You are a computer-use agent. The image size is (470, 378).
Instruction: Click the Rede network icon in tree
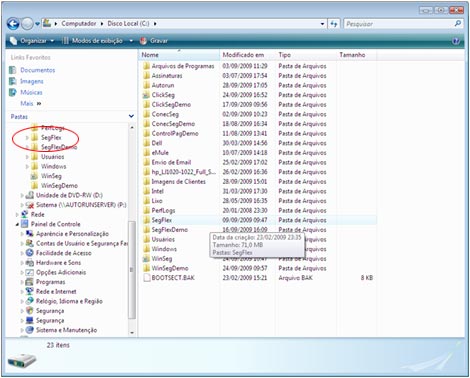coord(25,214)
